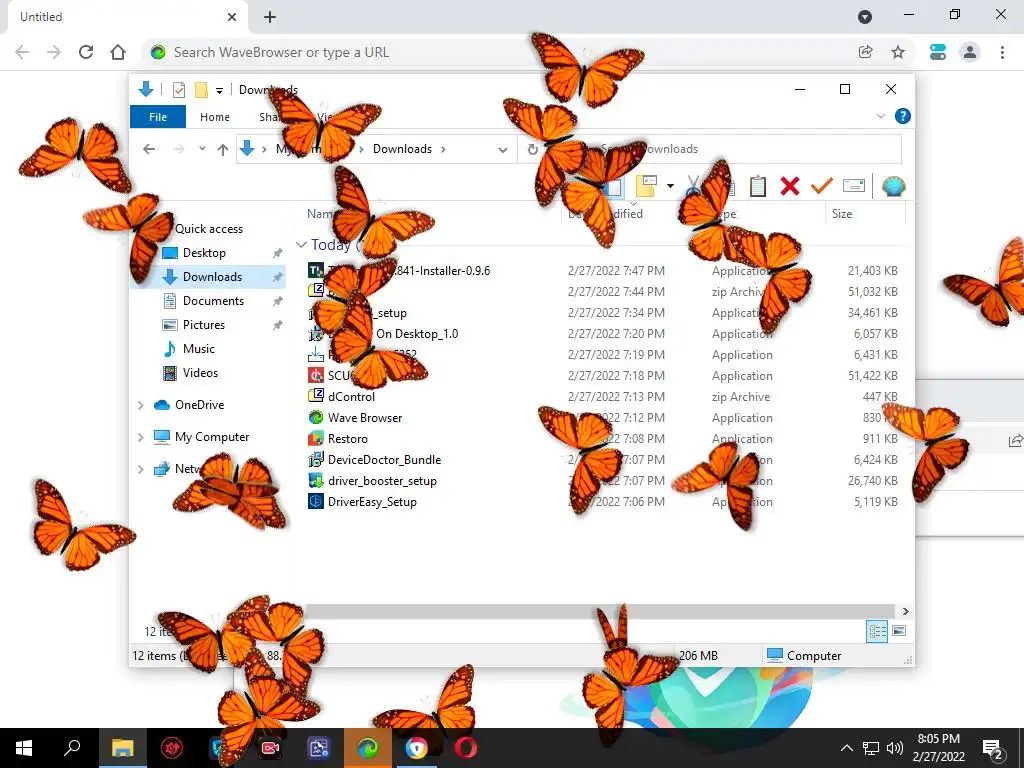This screenshot has width=1024, height=768.
Task: Click the horizontal scrollbar right arrow
Action: (x=905, y=611)
